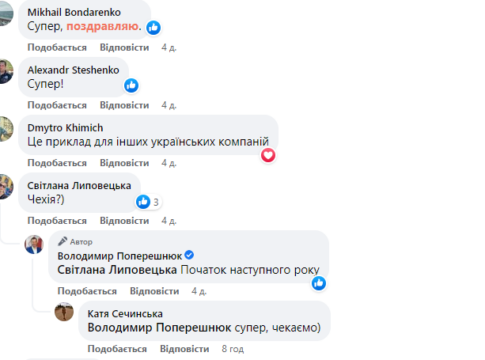Click the heart reaction on Dmytro Khimich's comment
Image resolution: width=485 pixels, height=360 pixels.
pyautogui.click(x=268, y=155)
